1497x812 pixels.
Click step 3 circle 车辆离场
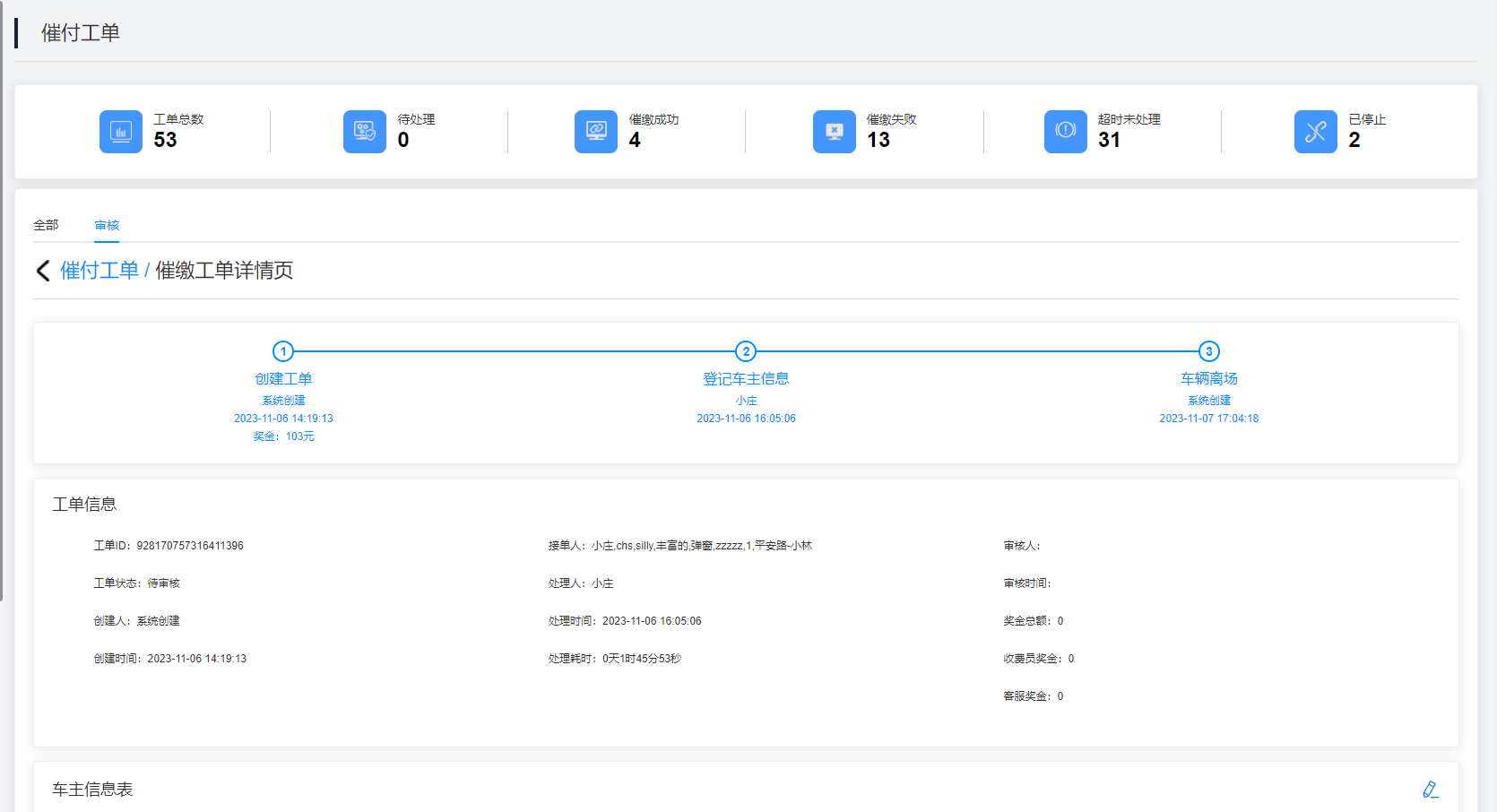(x=1209, y=351)
